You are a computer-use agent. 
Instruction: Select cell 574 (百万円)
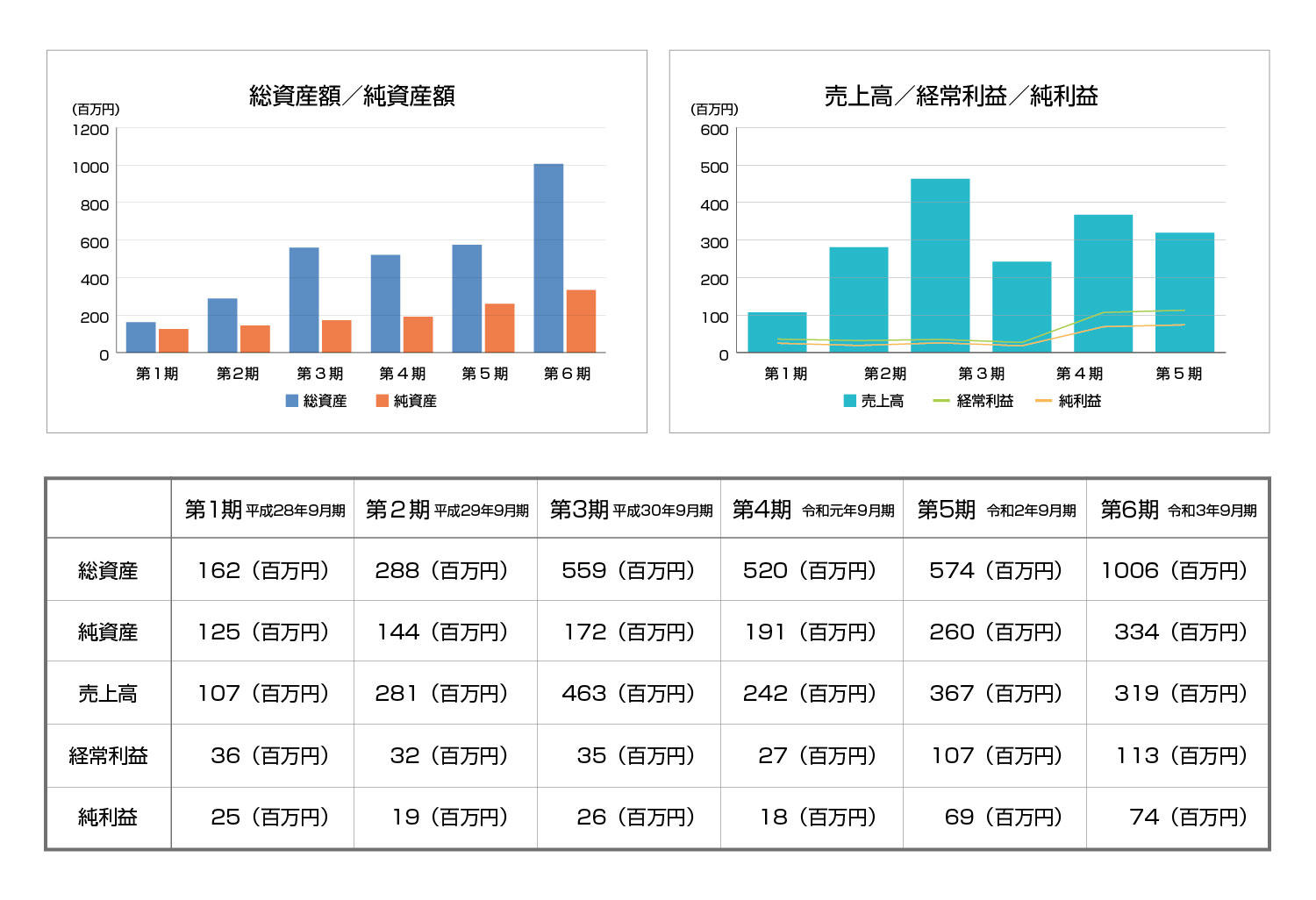pyautogui.click(x=996, y=570)
